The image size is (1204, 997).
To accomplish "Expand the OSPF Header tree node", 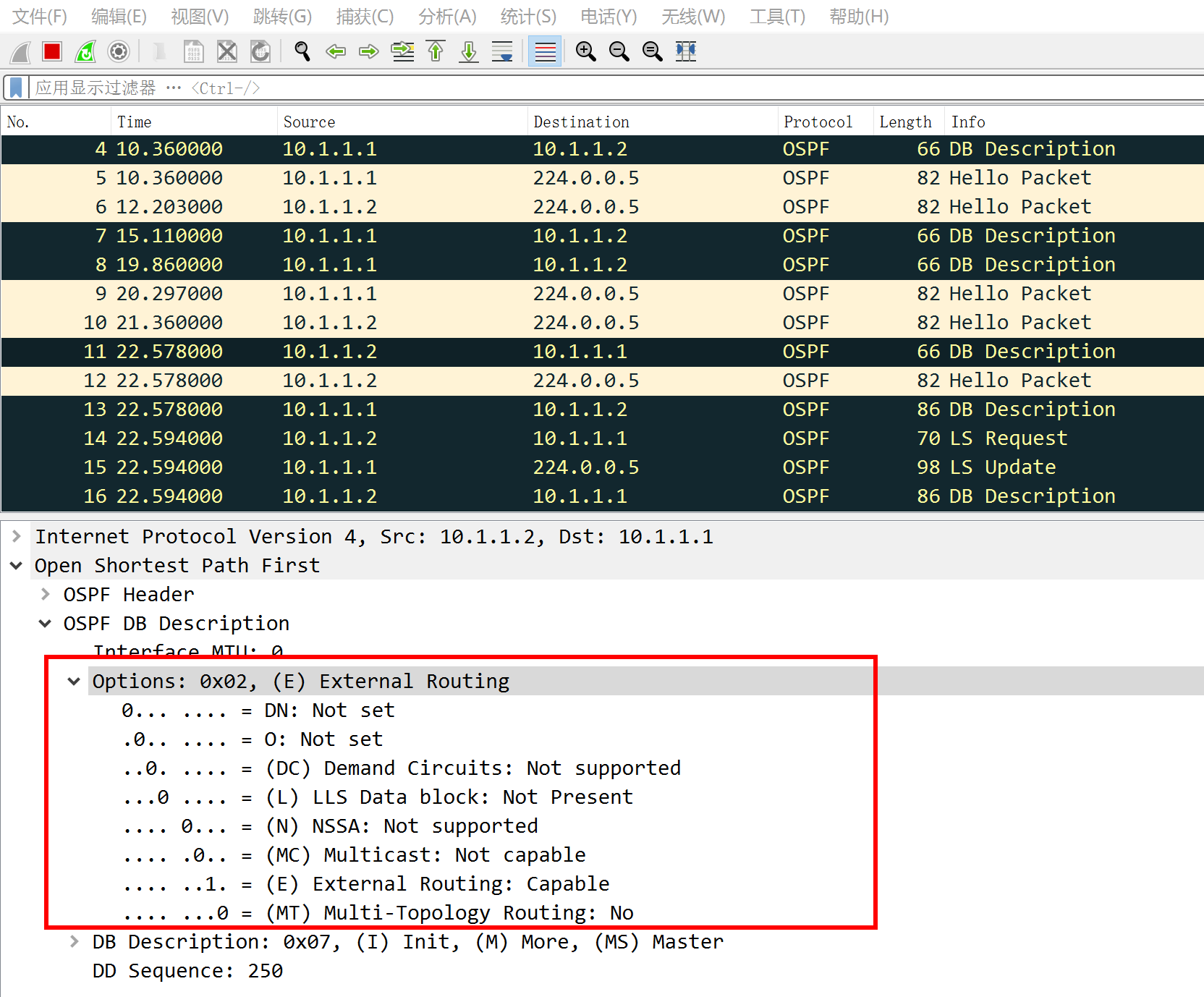I will tap(46, 595).
